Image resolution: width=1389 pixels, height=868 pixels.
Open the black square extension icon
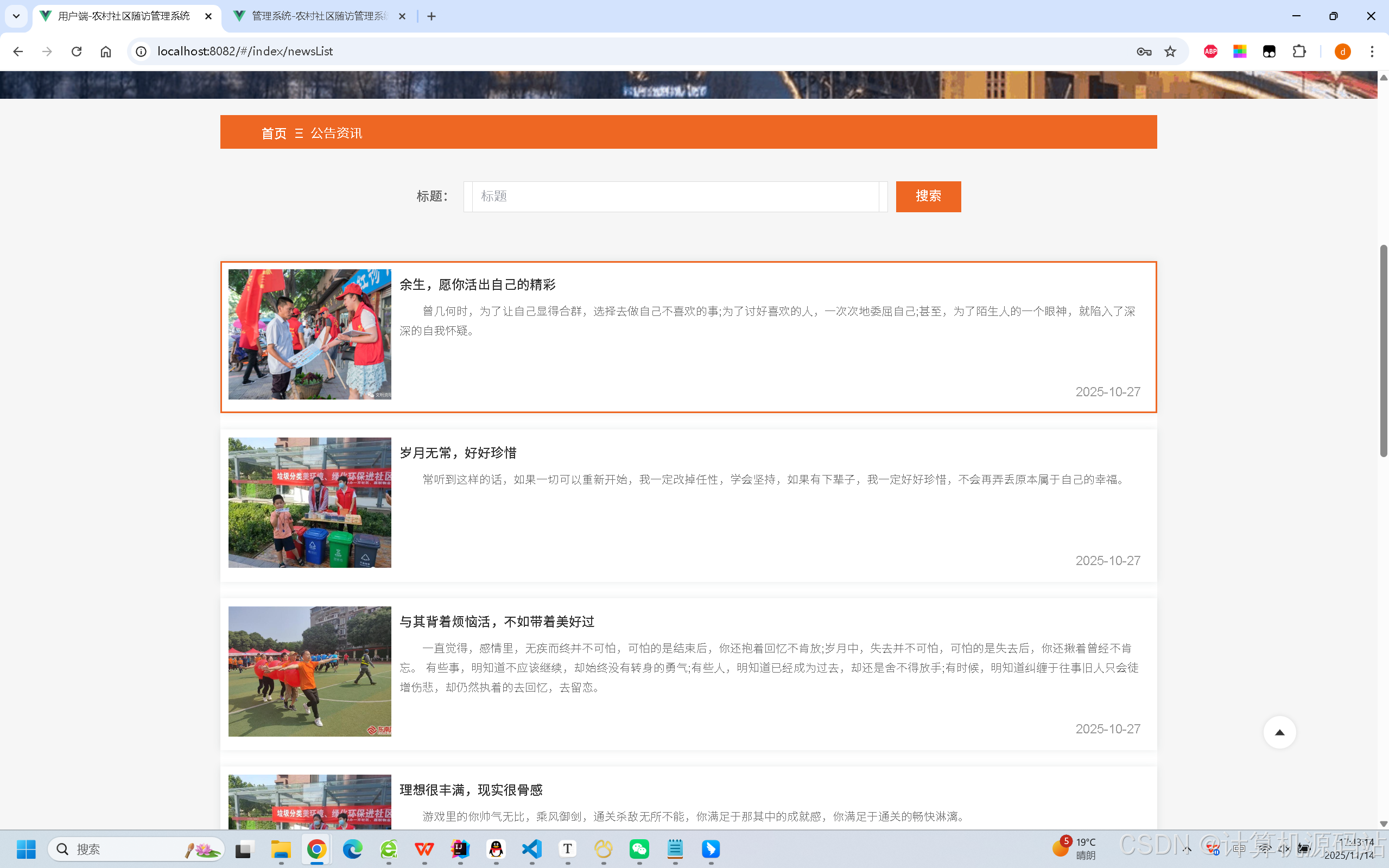[1269, 52]
